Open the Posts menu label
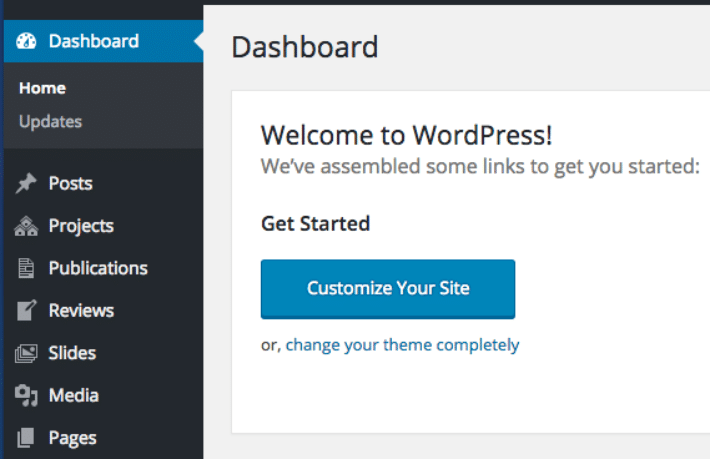This screenshot has height=459, width=710. pyautogui.click(x=70, y=184)
